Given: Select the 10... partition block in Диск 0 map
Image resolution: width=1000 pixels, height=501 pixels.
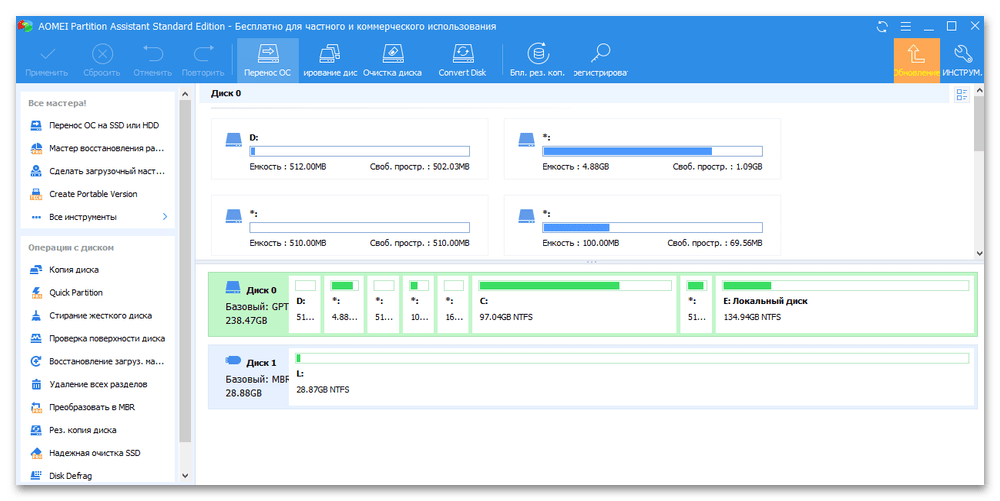Looking at the screenshot, I should (x=419, y=305).
